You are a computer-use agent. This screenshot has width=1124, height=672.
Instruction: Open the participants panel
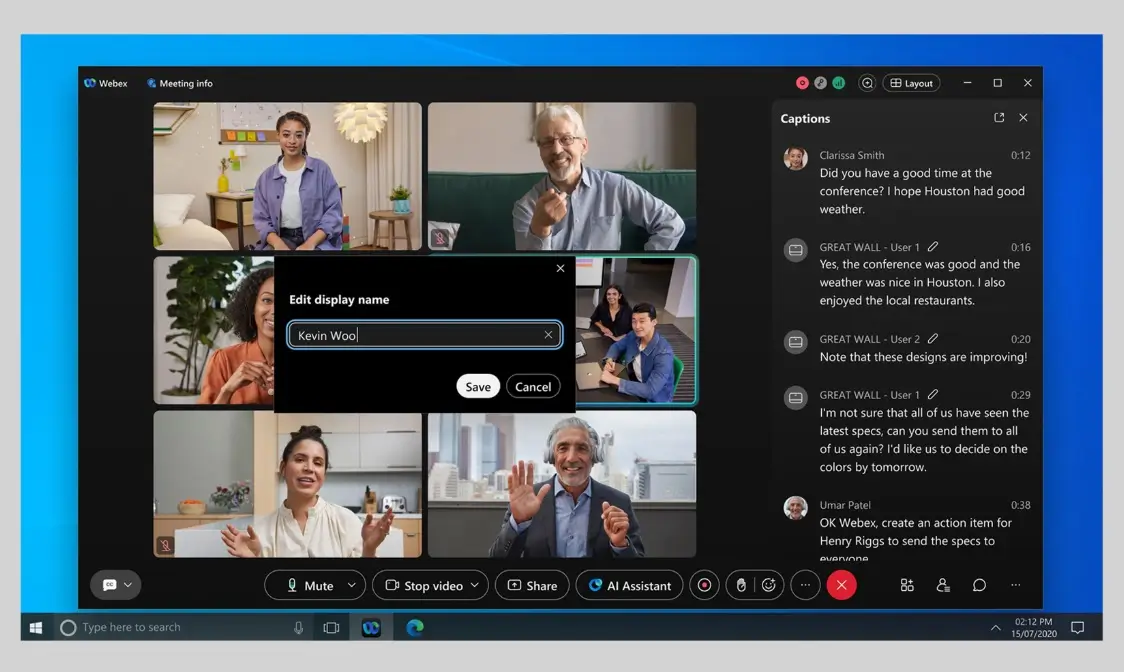point(943,585)
